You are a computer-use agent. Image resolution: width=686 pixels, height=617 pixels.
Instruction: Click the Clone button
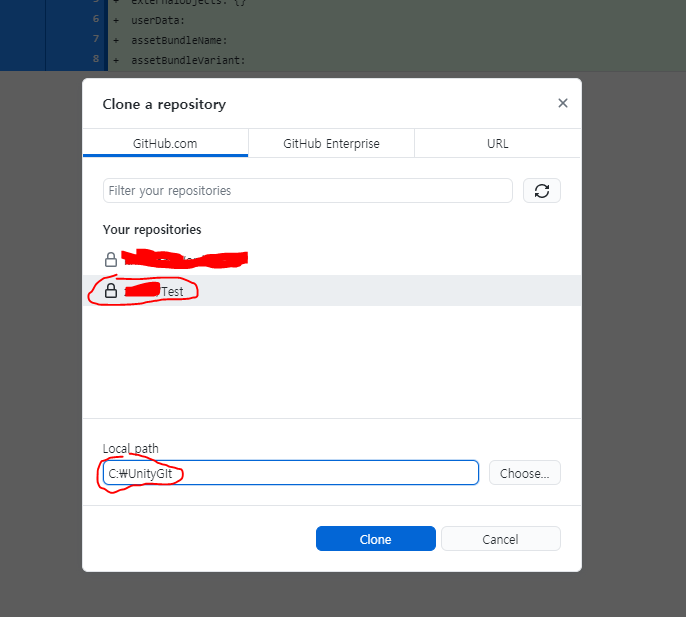coord(375,539)
